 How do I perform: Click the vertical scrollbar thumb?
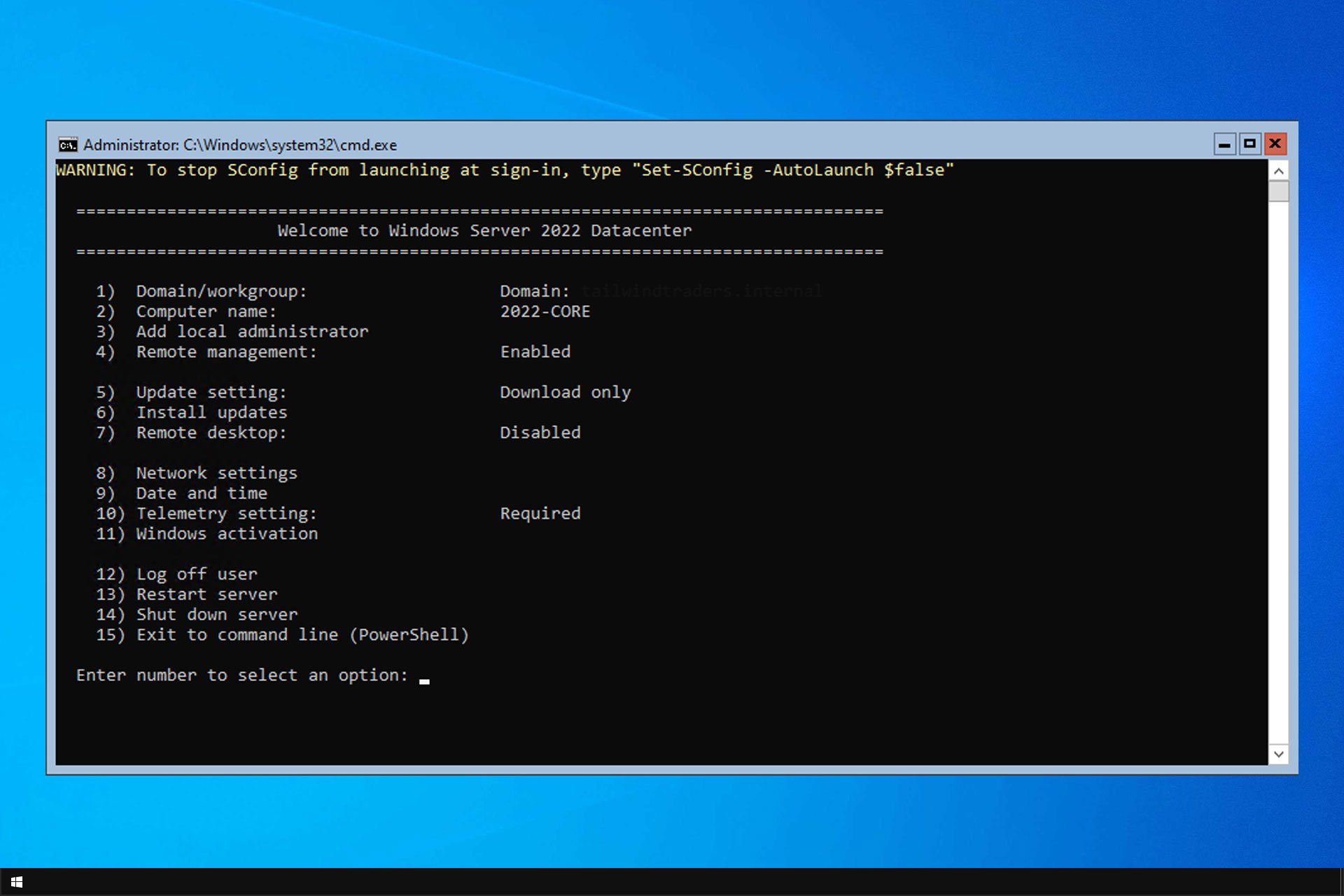1278,191
